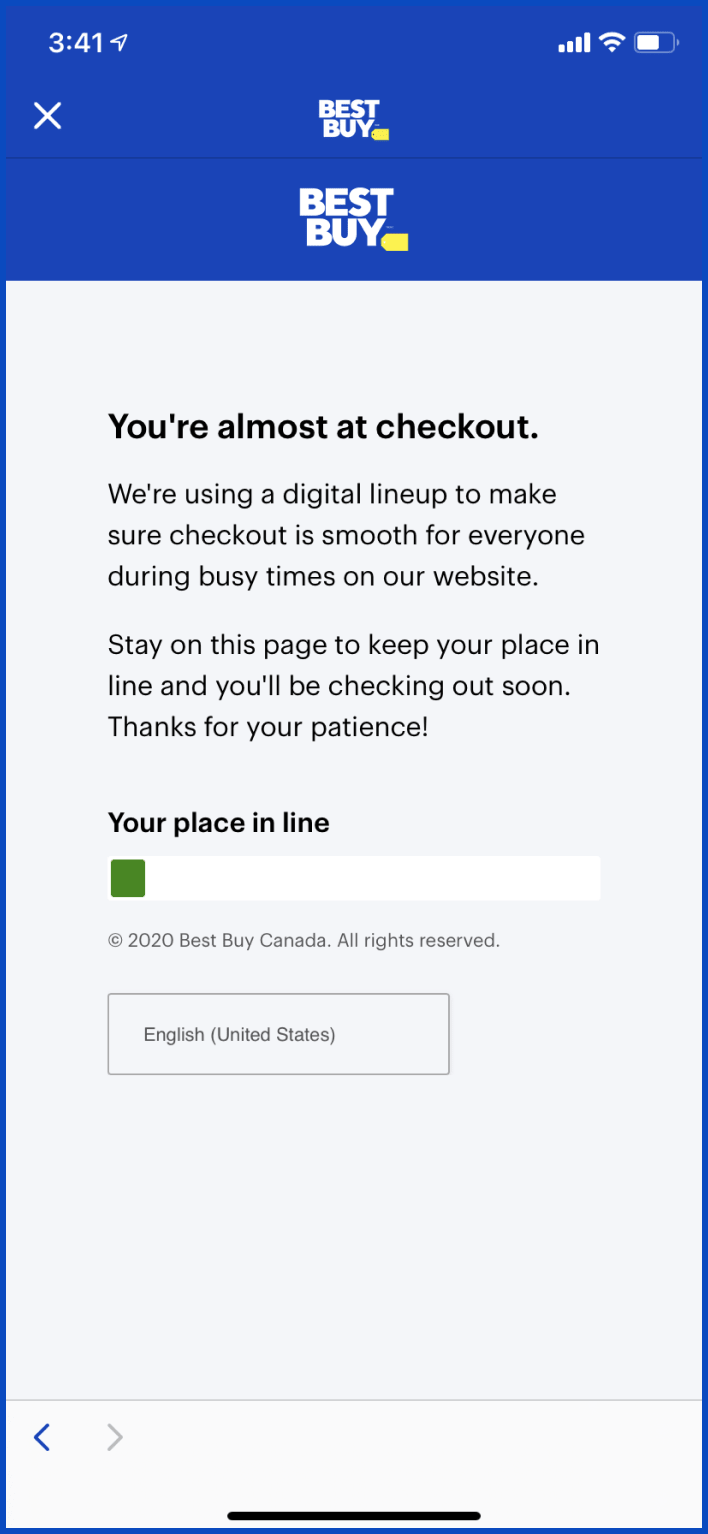Tap the battery indicator icon
The image size is (708, 1534).
(656, 43)
